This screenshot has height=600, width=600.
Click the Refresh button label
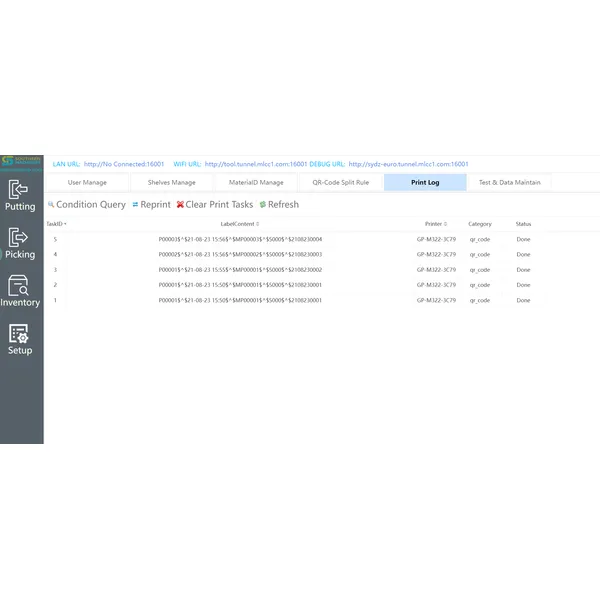pyautogui.click(x=283, y=205)
